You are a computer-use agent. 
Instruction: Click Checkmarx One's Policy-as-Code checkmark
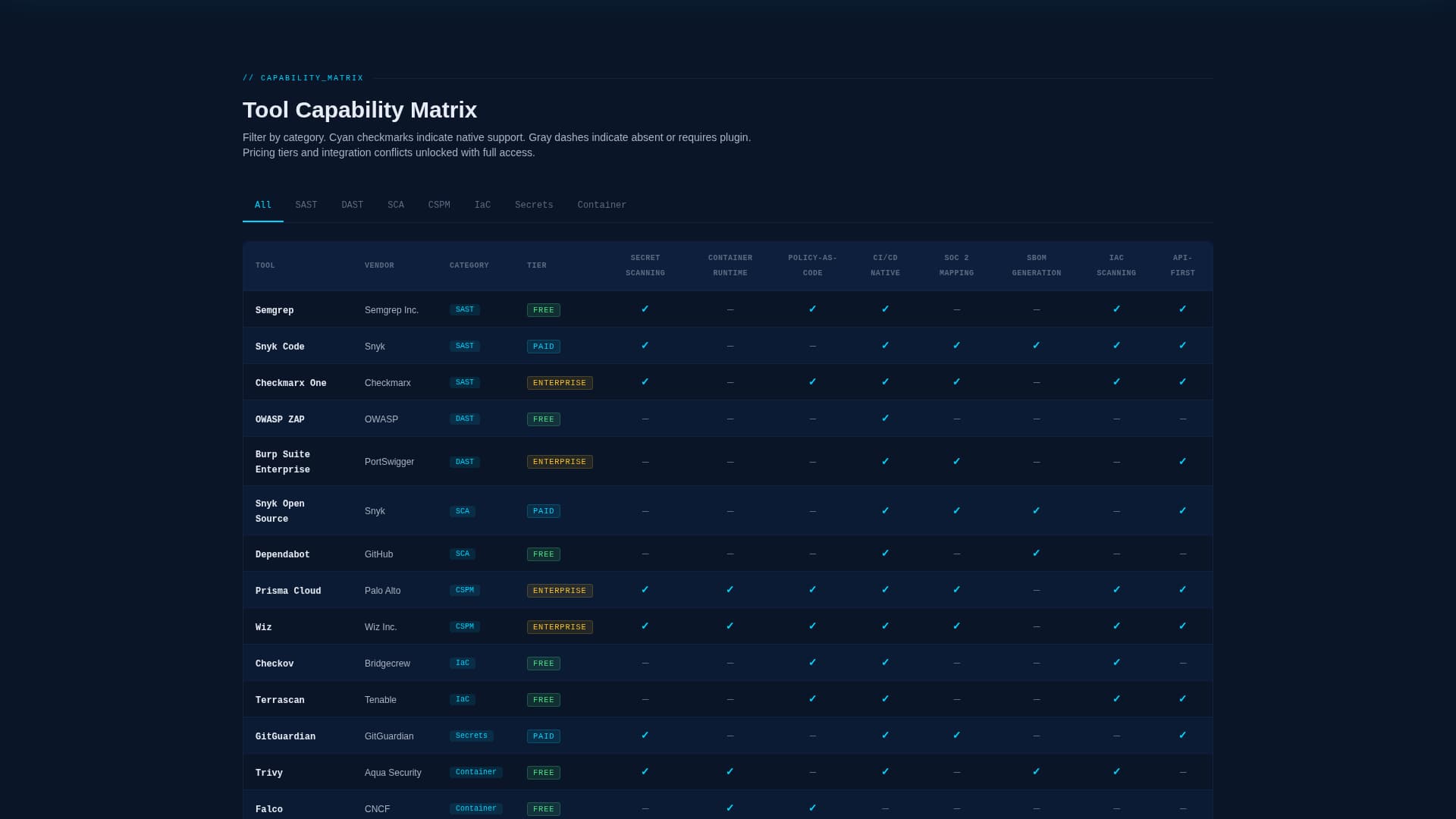pos(813,382)
